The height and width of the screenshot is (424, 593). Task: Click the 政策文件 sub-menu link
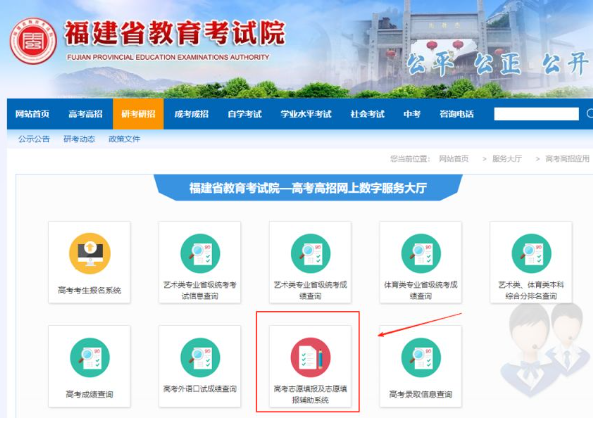[x=124, y=139]
